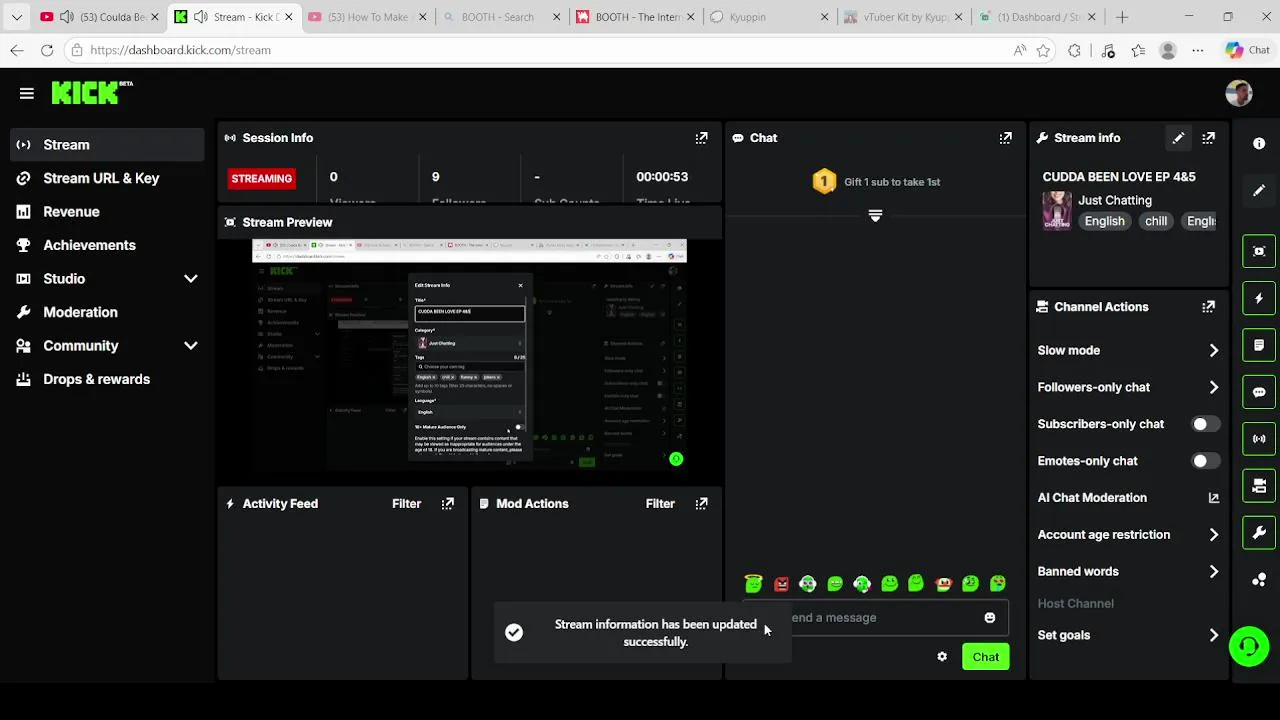1280x720 pixels.
Task: Open a new browser tab
Action: 1122,17
